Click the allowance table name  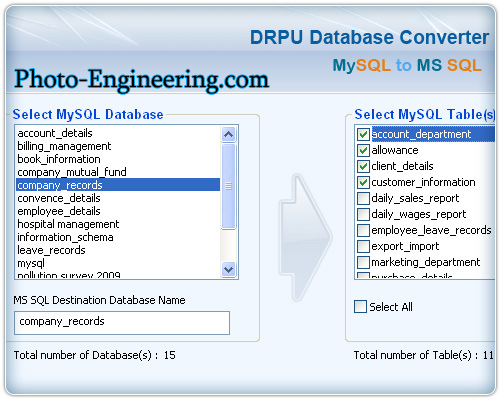(x=395, y=150)
